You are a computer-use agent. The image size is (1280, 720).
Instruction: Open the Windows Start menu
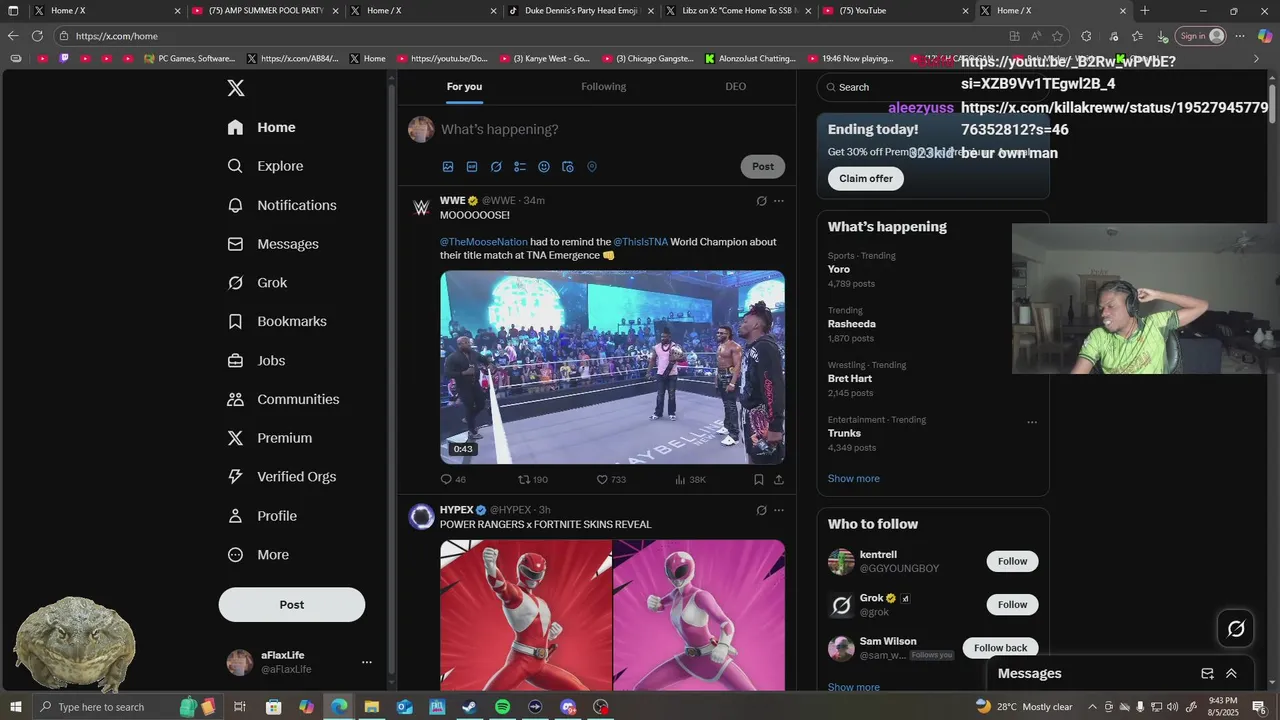14,707
